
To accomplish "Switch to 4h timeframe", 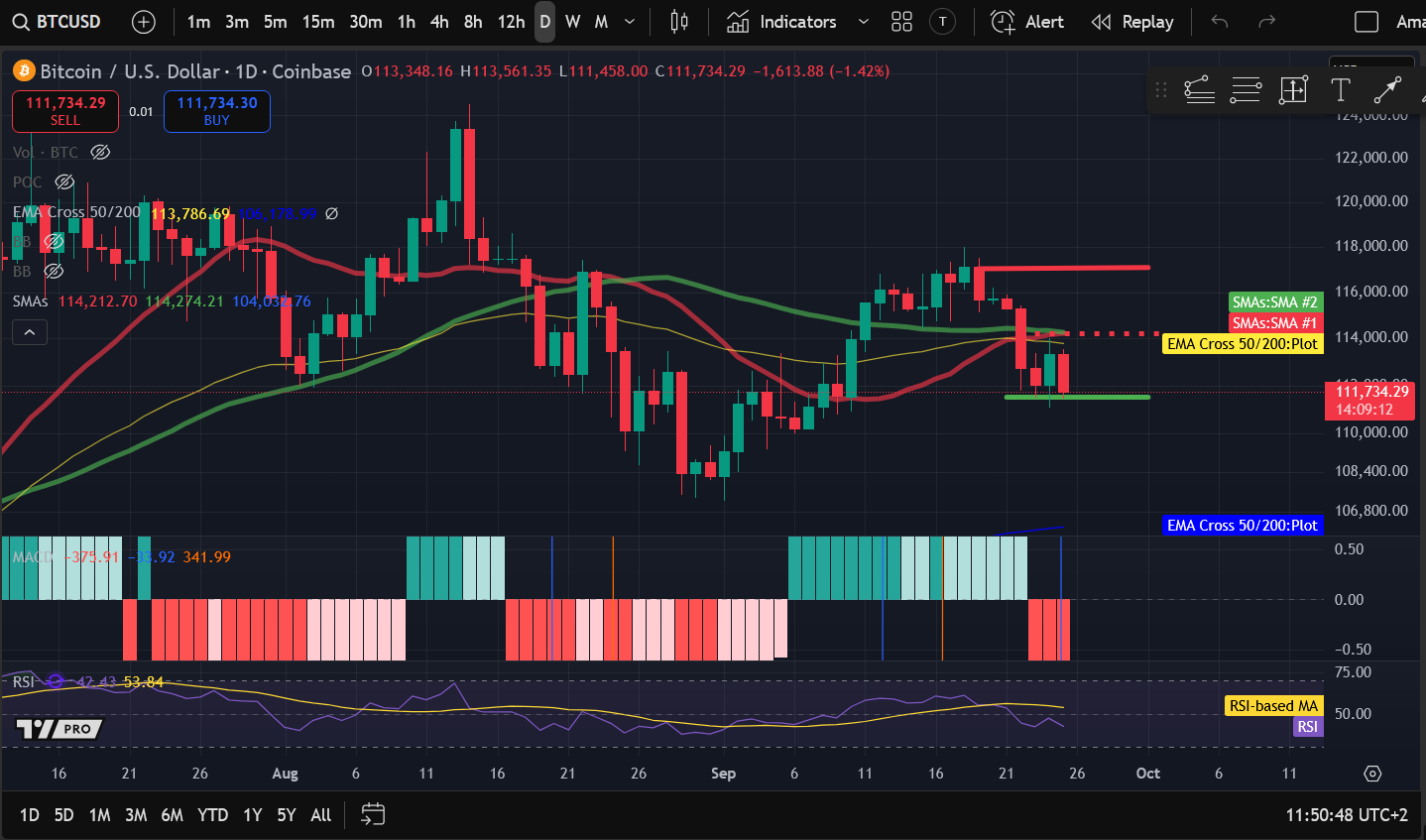I will (x=439, y=22).
